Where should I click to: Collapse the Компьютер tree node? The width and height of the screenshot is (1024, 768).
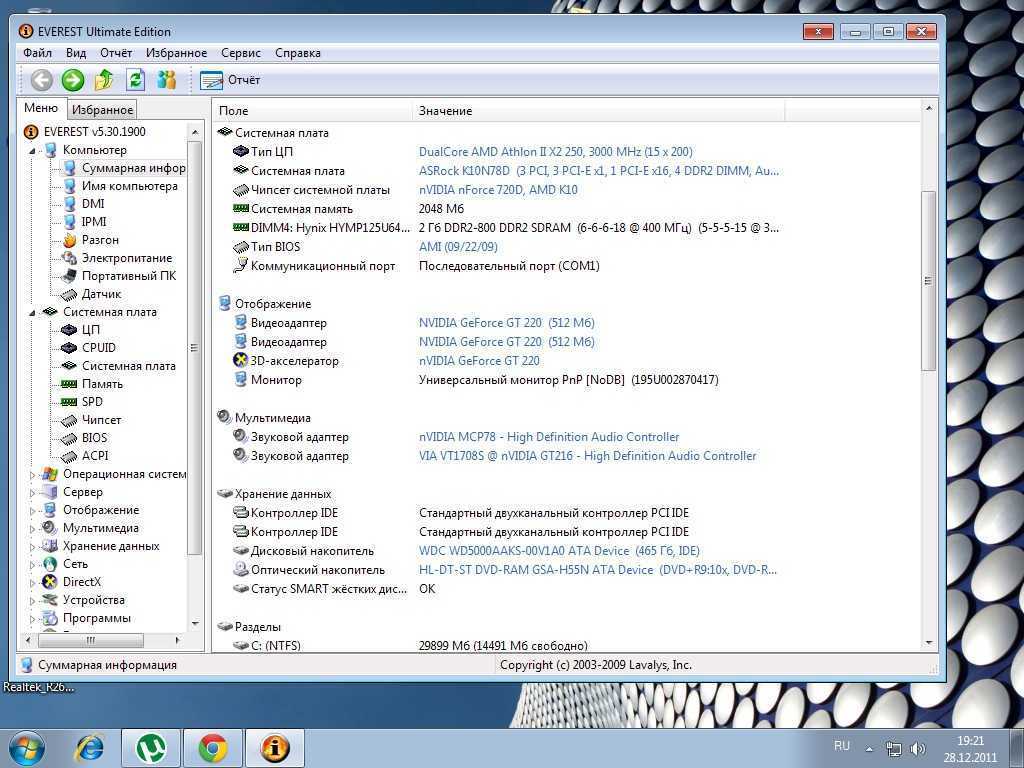click(x=32, y=150)
